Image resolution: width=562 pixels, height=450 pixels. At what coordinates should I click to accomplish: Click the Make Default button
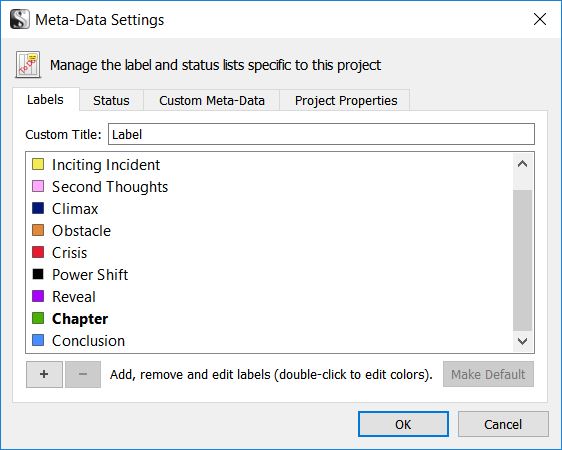click(488, 374)
